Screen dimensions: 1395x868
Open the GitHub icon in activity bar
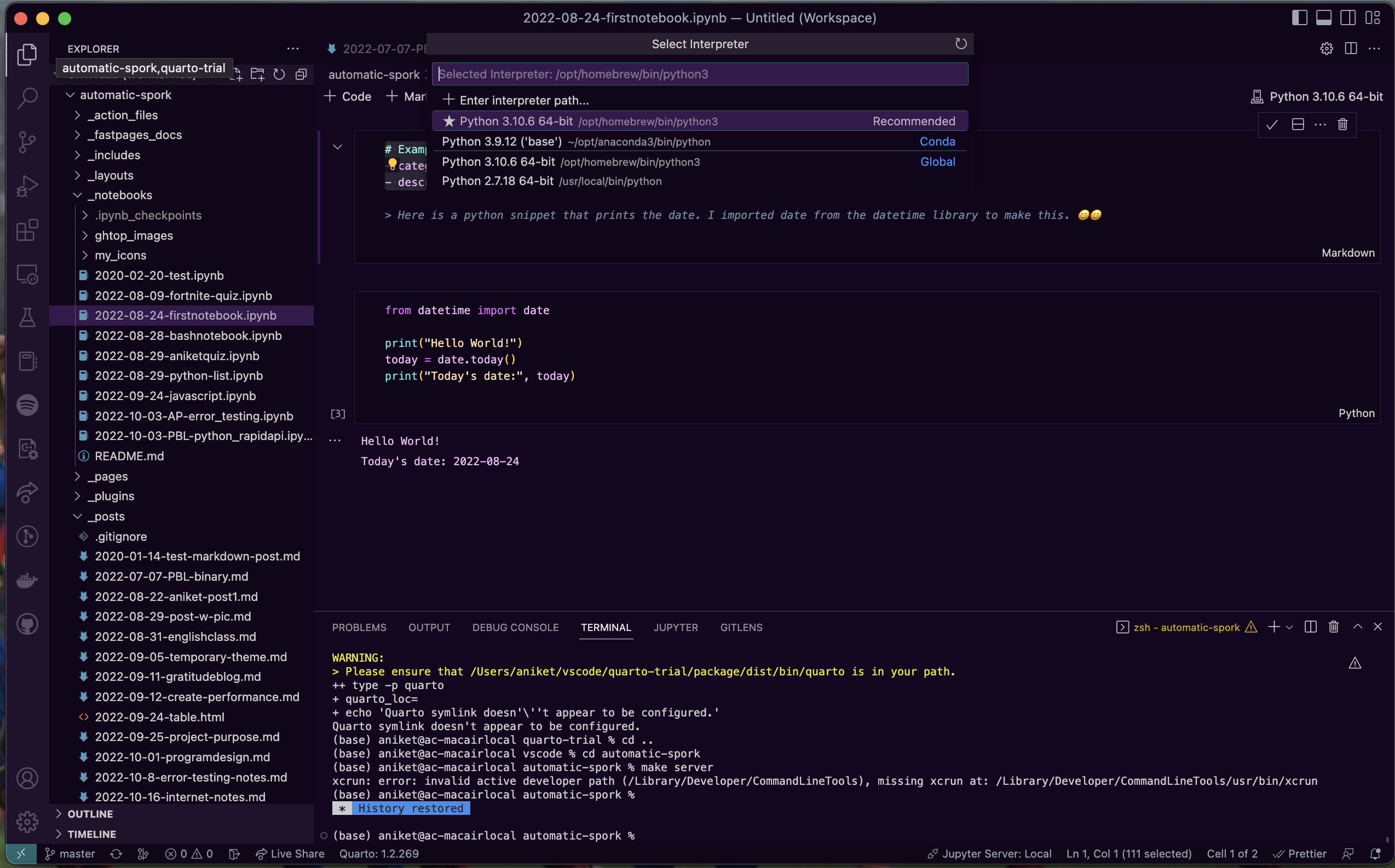27,624
